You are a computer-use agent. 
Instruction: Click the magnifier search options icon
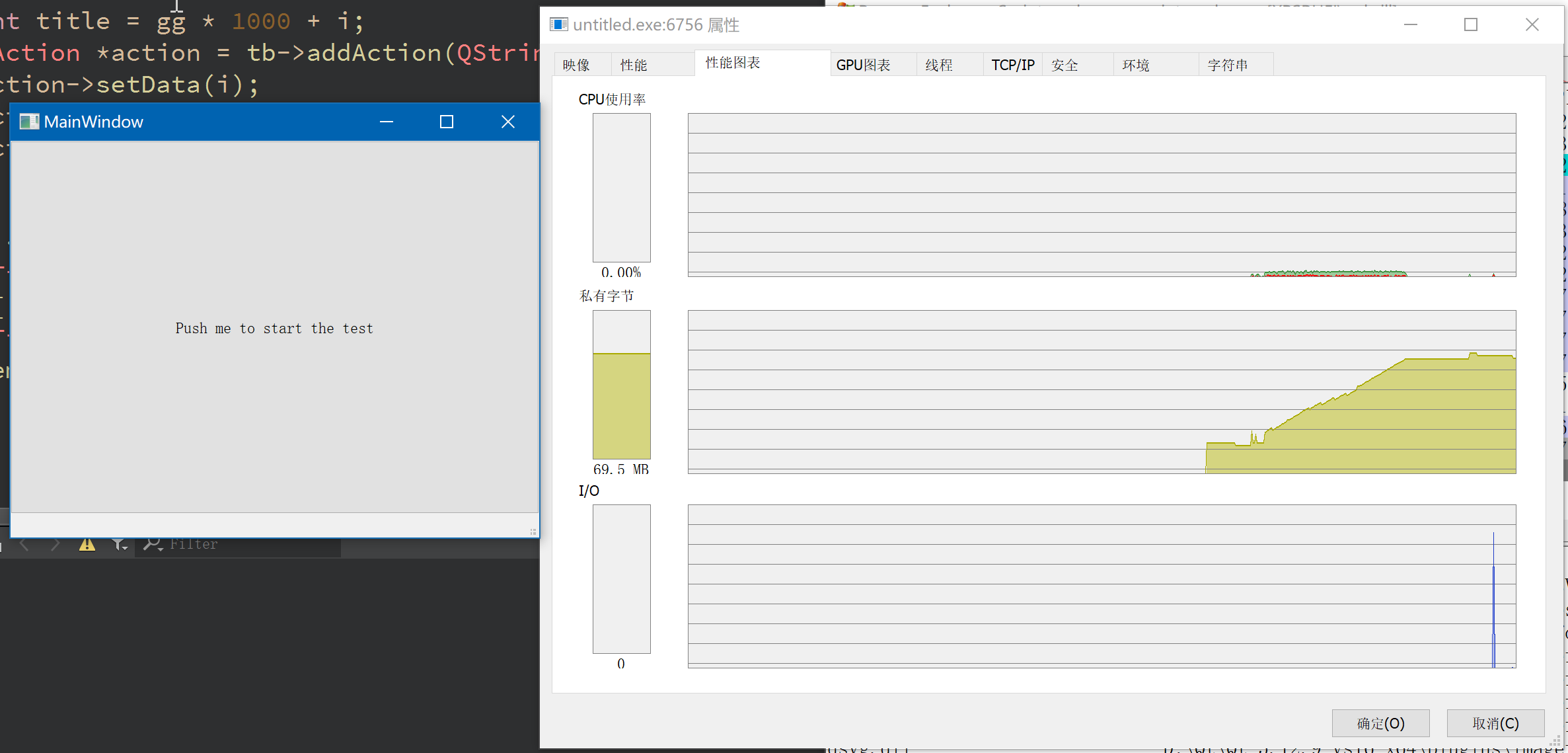pyautogui.click(x=153, y=545)
